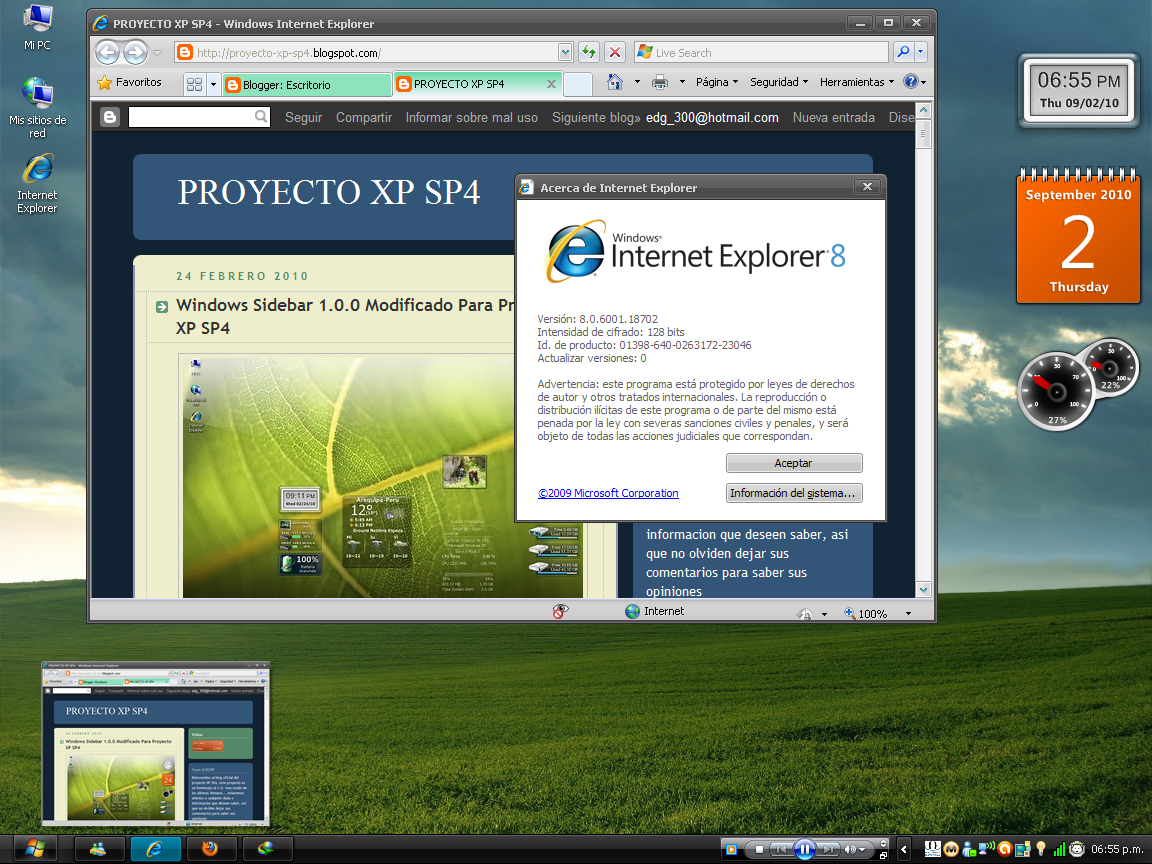
Task: Show Quick Tabs grid view
Action: point(194,84)
